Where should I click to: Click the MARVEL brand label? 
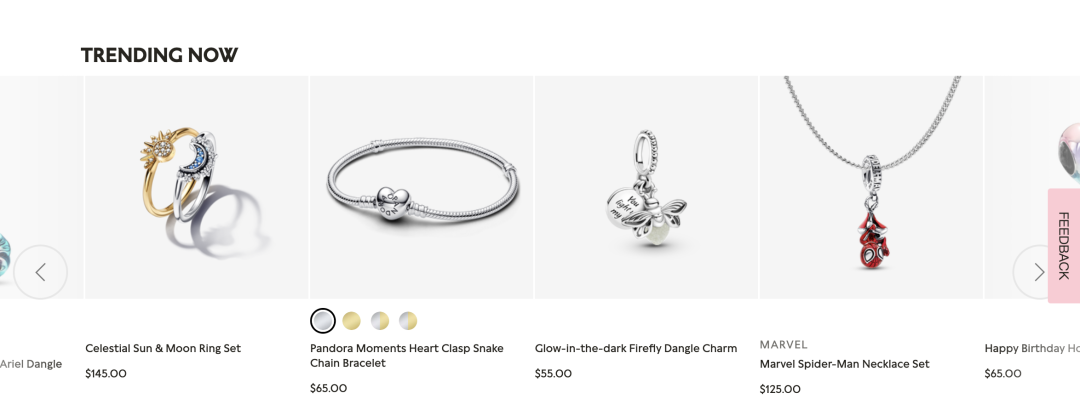pos(784,345)
